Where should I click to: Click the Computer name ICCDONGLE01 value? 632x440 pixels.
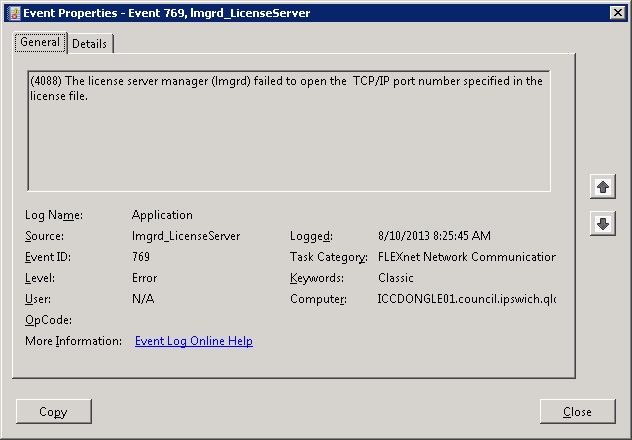tap(466, 299)
